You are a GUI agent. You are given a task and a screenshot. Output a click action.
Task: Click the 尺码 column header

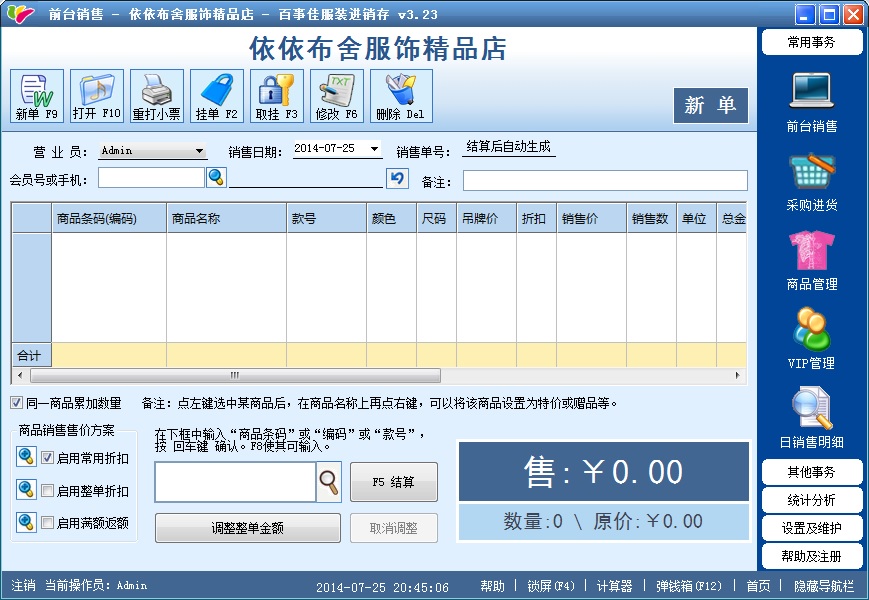point(437,218)
